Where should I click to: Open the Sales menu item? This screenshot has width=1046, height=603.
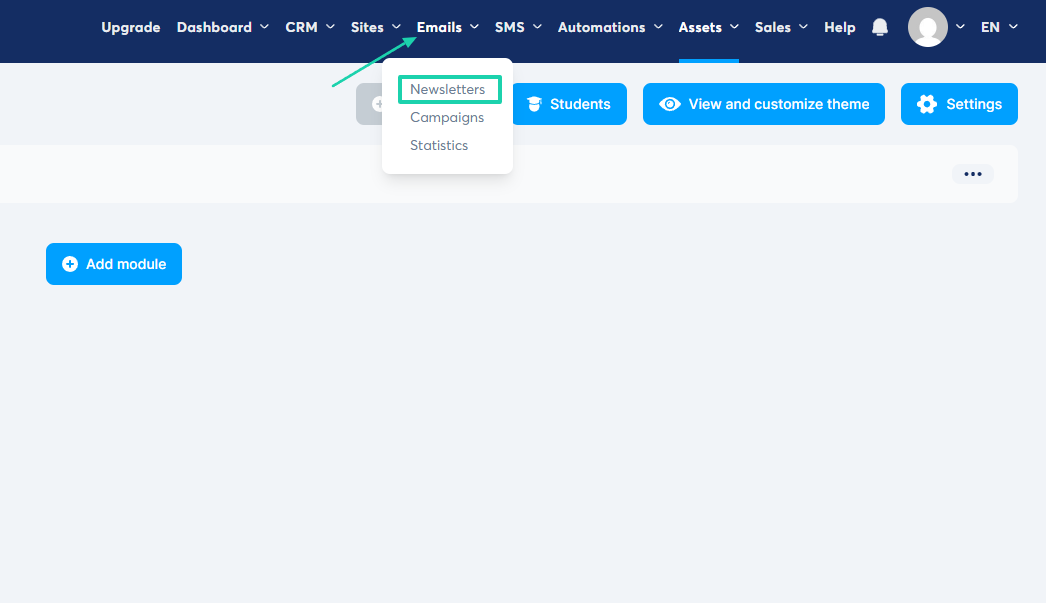point(772,27)
